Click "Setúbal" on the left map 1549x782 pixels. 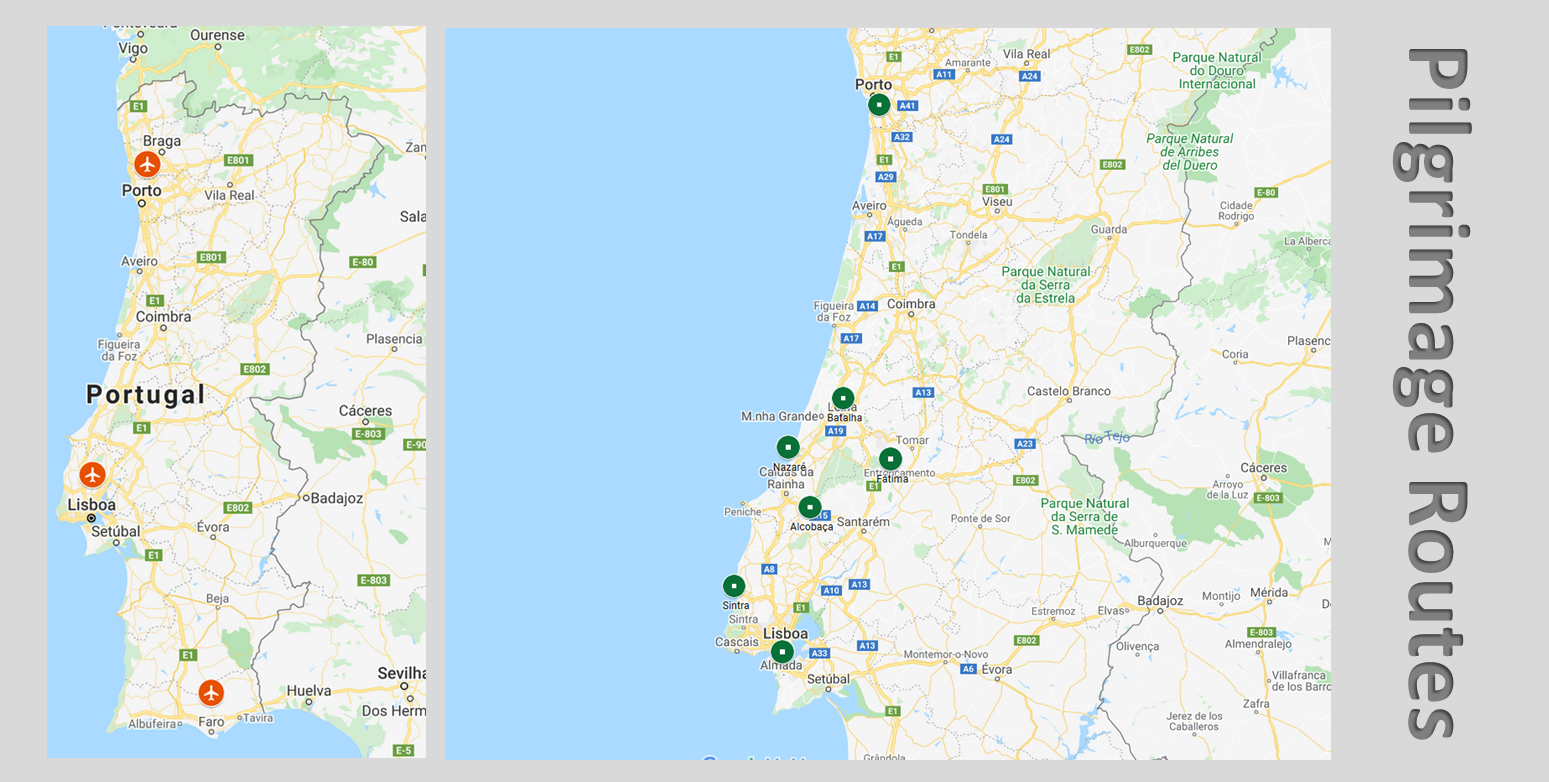point(116,532)
